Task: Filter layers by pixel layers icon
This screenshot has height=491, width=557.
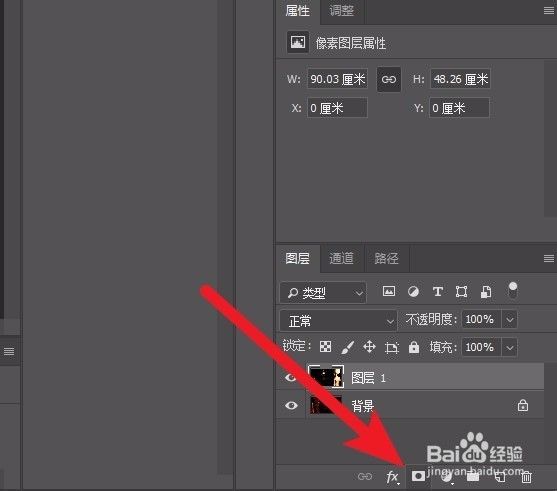Action: [389, 292]
